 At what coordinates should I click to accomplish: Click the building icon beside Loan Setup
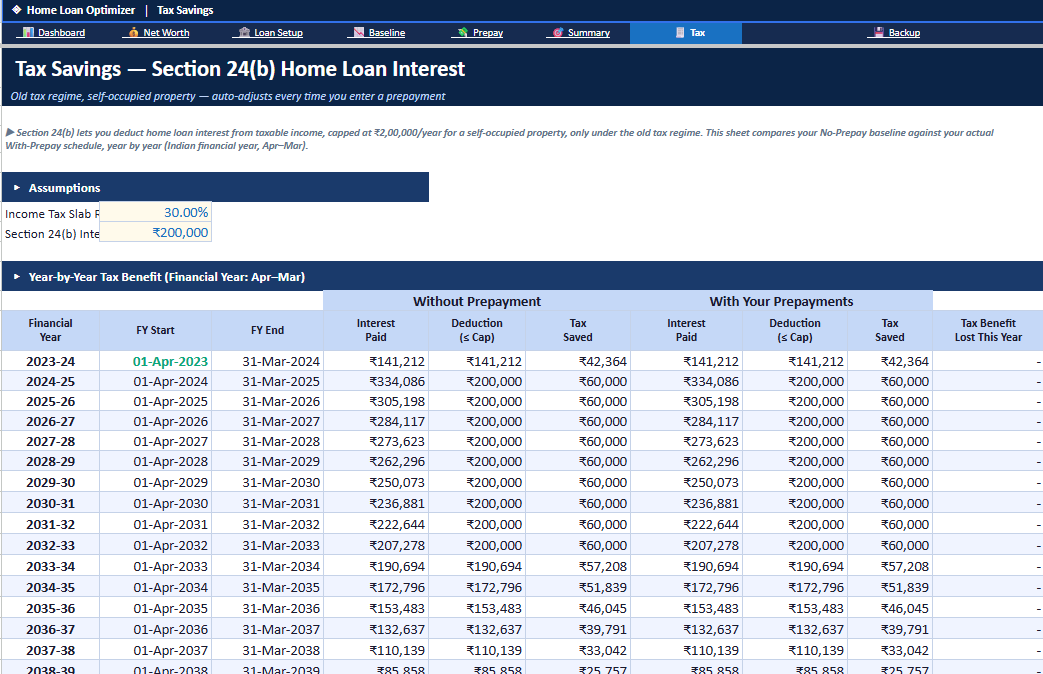point(244,33)
